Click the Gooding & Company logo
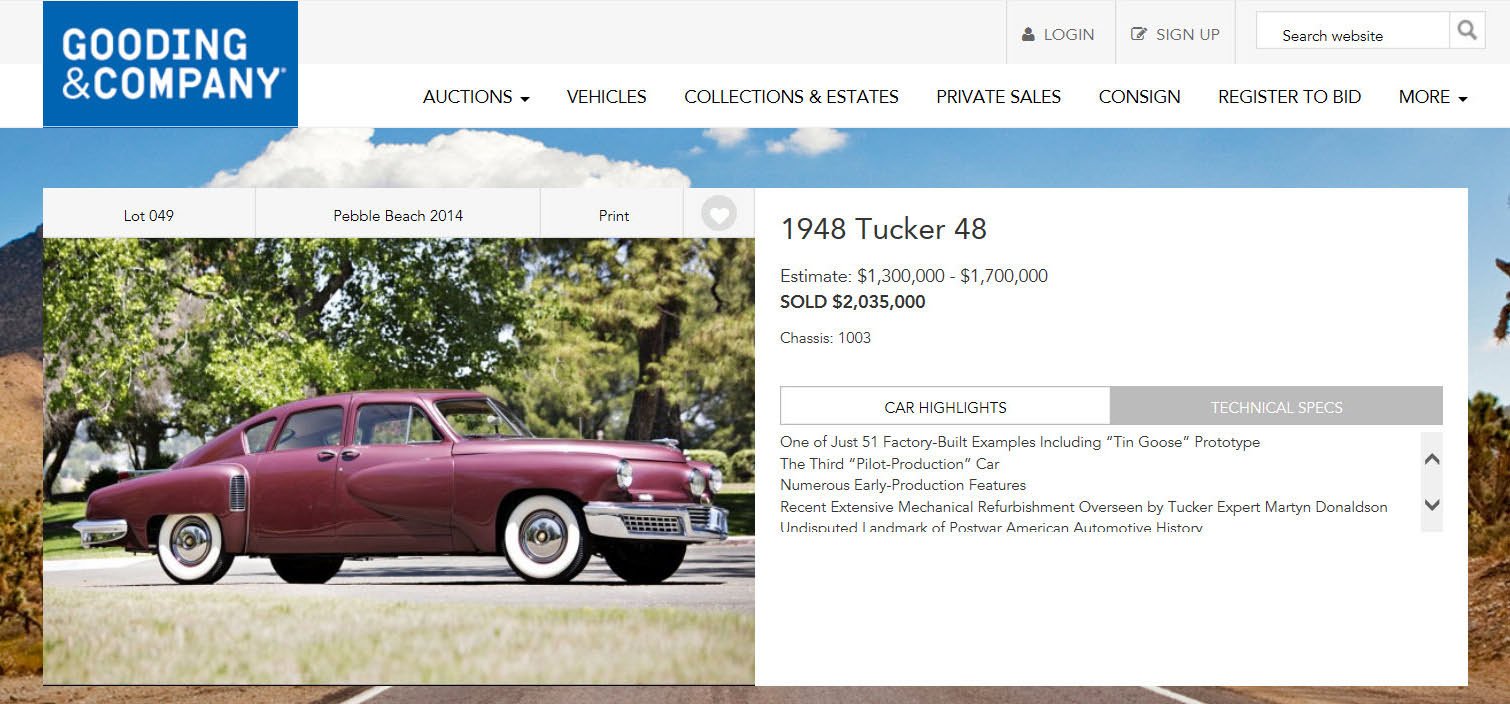Image resolution: width=1510 pixels, height=704 pixels. 170,64
